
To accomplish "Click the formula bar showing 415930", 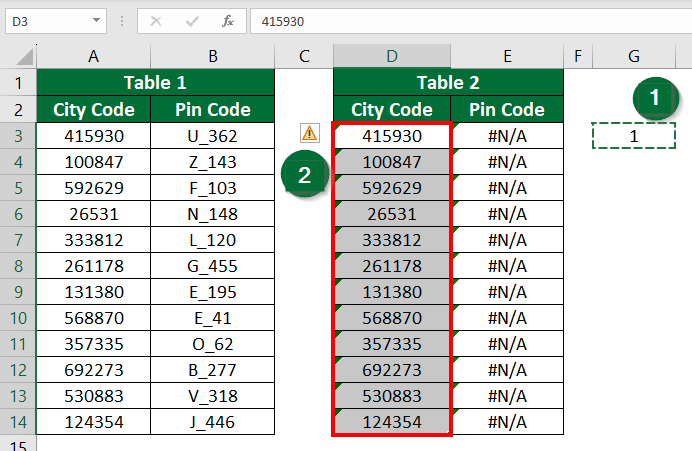I will click(x=471, y=21).
